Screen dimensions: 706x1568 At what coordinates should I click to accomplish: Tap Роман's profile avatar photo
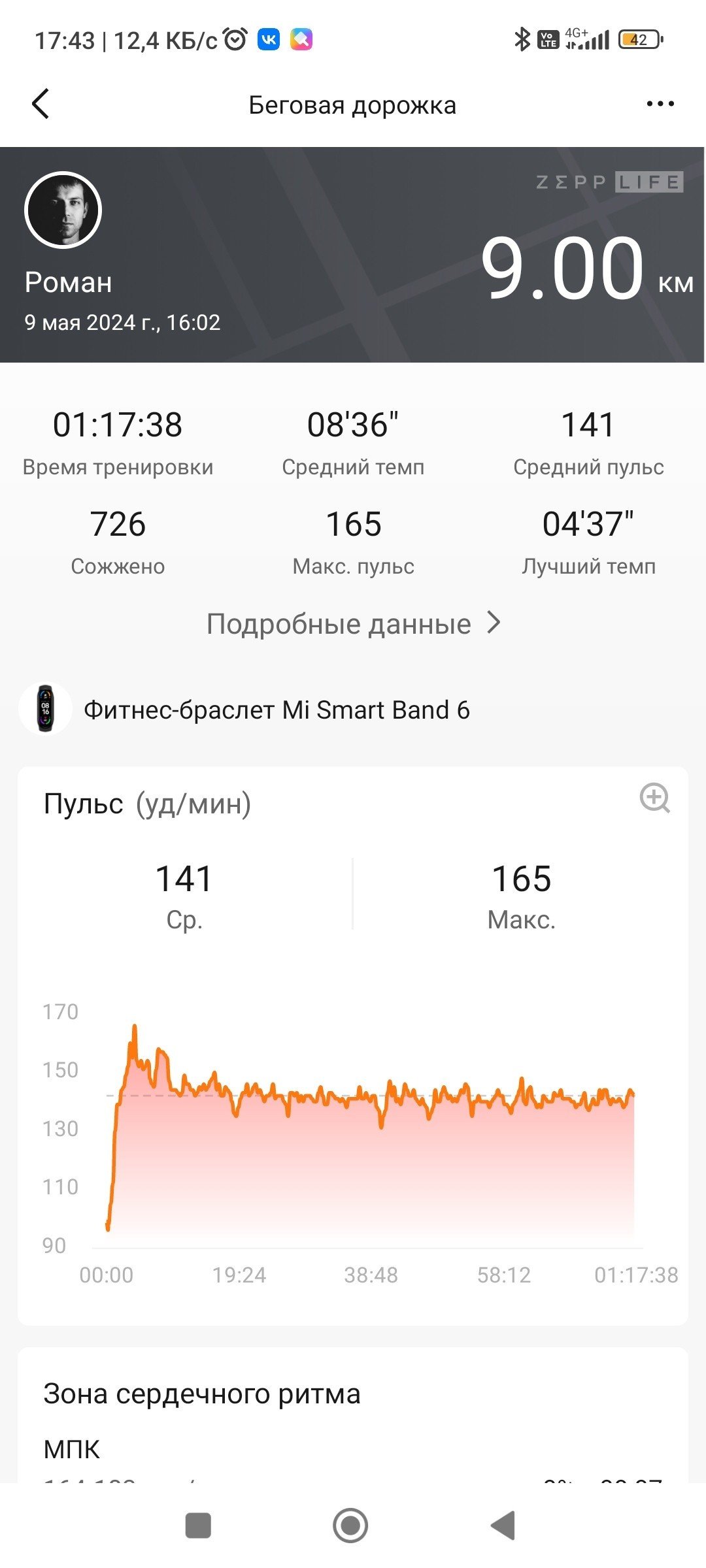63,210
